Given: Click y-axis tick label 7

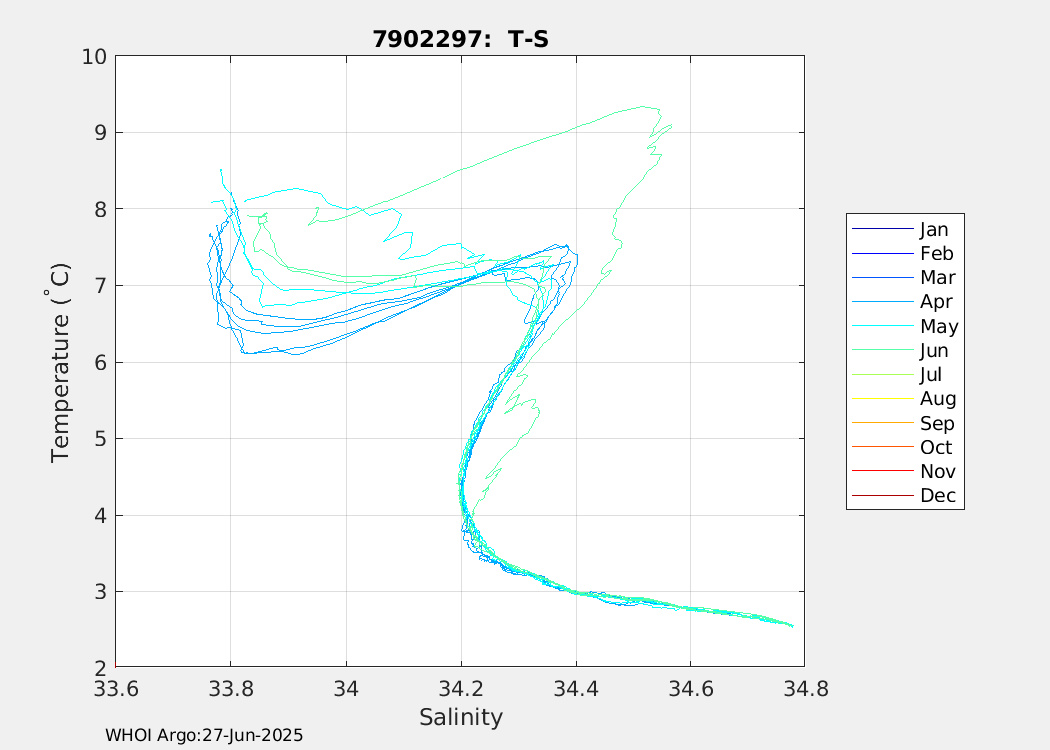Looking at the screenshot, I should pos(100,286).
